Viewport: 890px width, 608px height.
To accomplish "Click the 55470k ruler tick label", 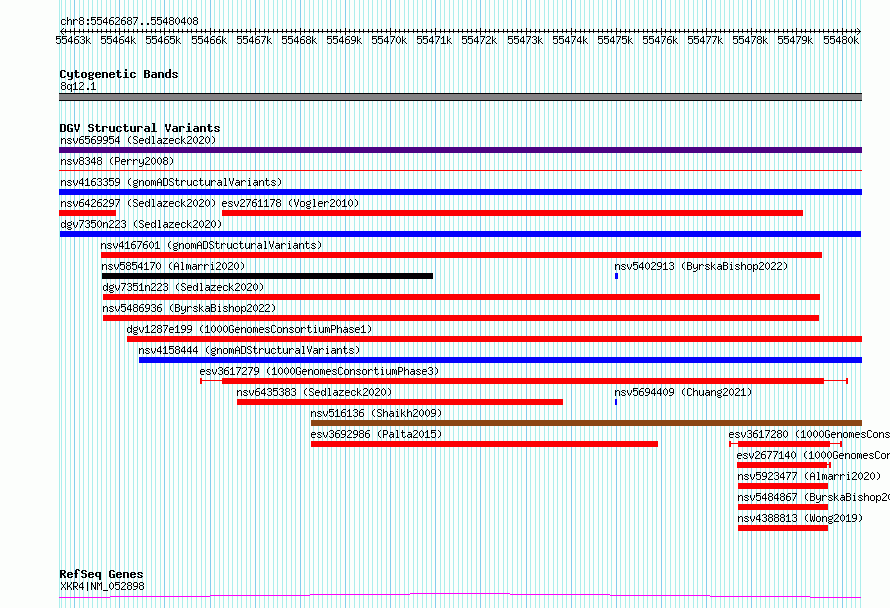I will (389, 40).
